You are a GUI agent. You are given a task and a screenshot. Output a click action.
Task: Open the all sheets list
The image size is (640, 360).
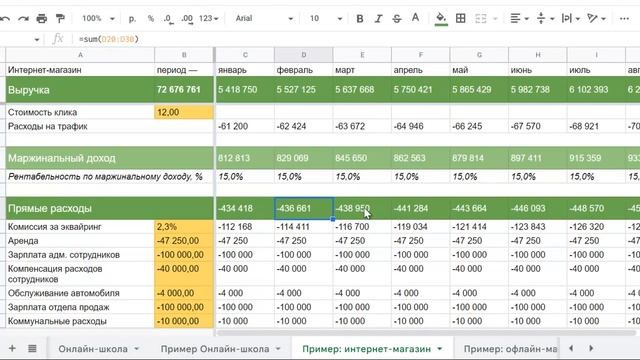coord(32,348)
